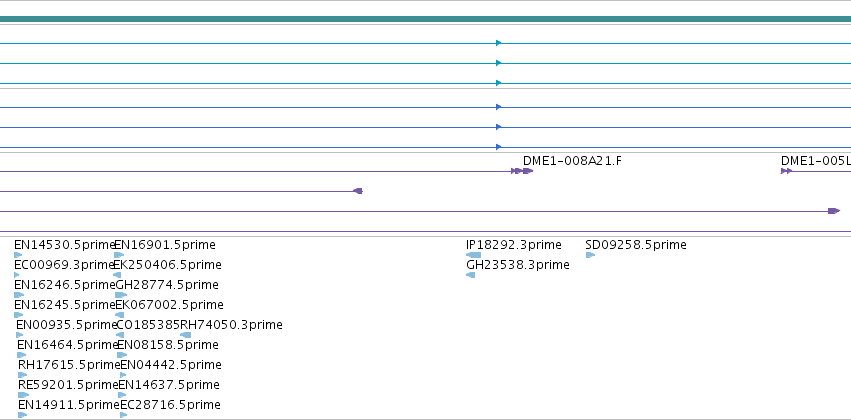Viewport: 851px width, 420px height.
Task: Click the right-pointing purple arrowhead near the right edge
Action: 834,211
